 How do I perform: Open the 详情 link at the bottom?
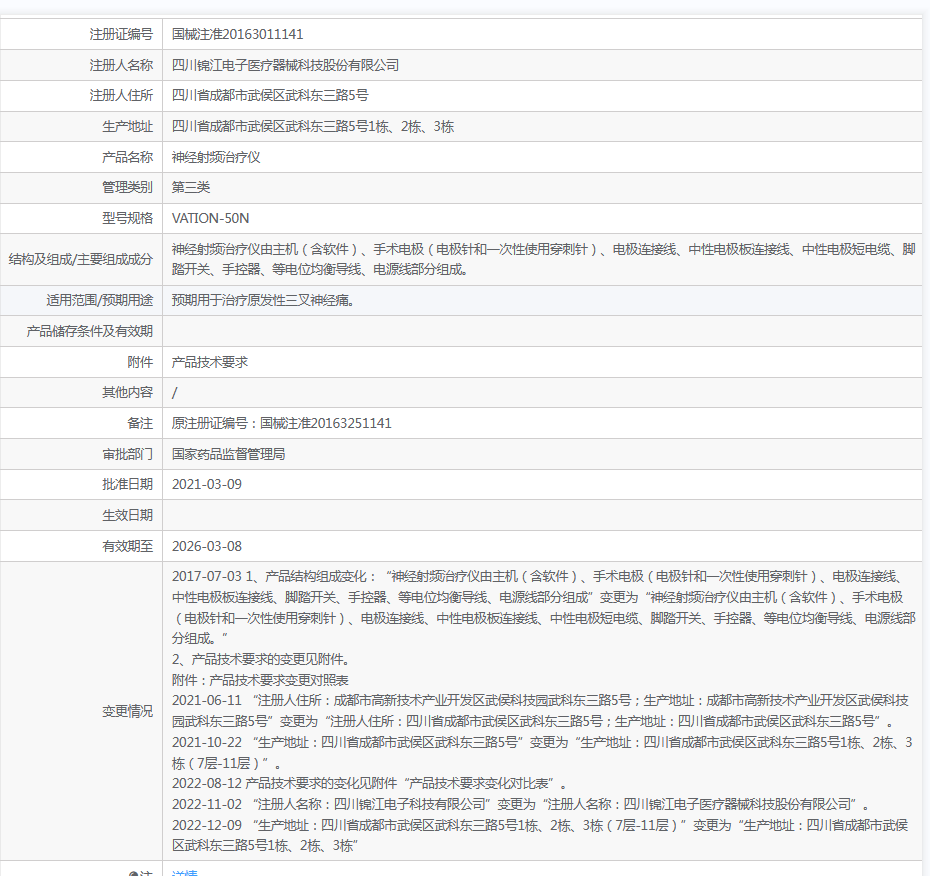pyautogui.click(x=184, y=872)
